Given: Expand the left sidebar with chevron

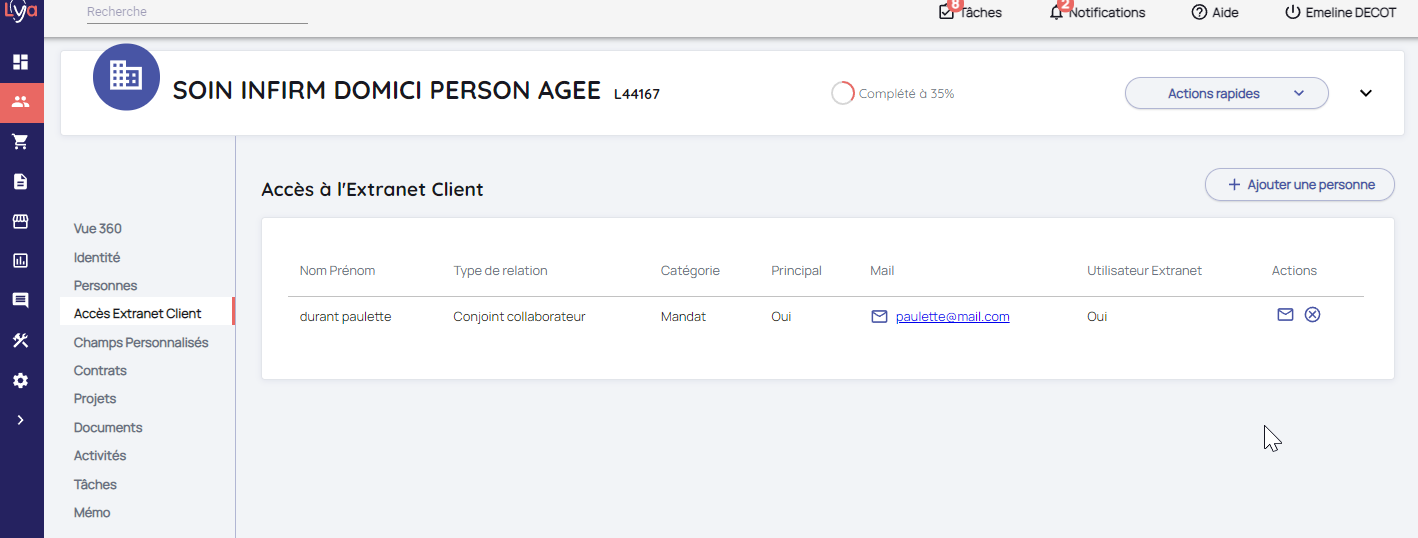Looking at the screenshot, I should (20, 420).
